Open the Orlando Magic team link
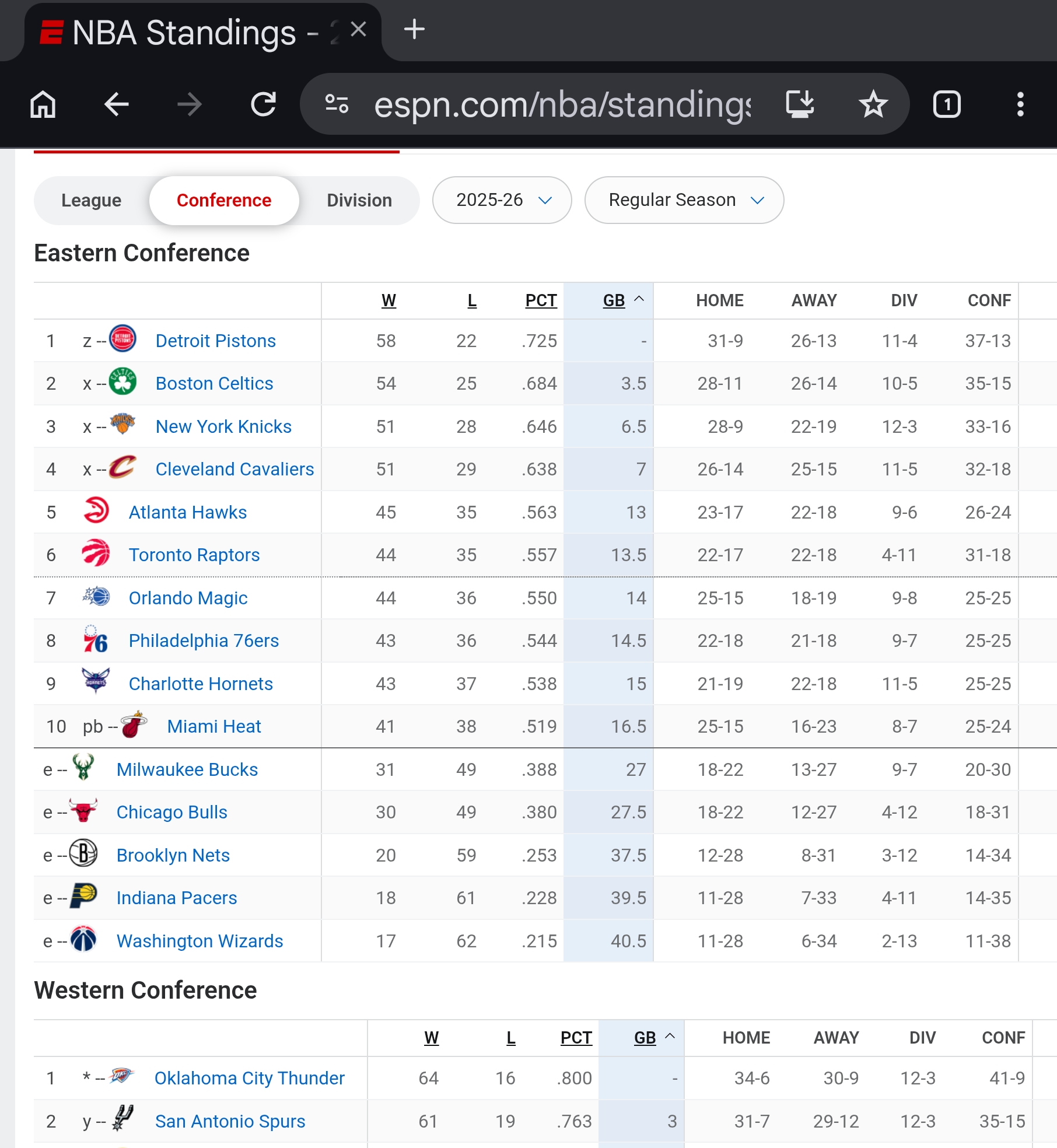 pos(188,598)
